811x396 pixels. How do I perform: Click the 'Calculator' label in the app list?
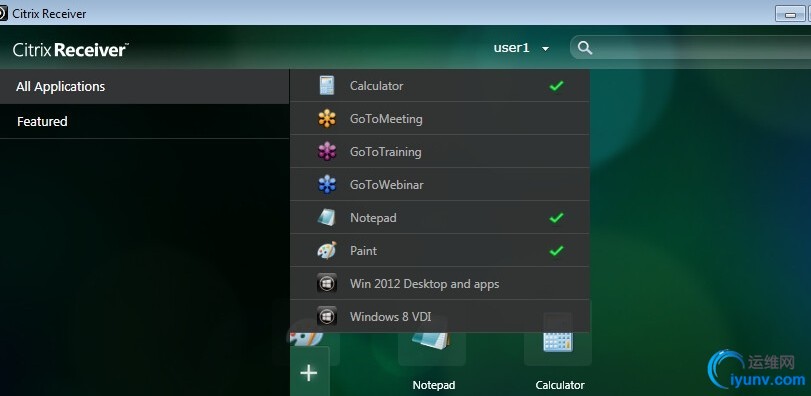[377, 86]
